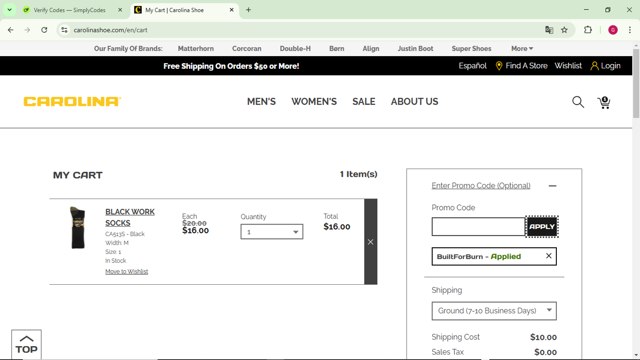640x360 pixels.
Task: Switch to Verify Codes SimplyCodes tab
Action: tap(69, 10)
